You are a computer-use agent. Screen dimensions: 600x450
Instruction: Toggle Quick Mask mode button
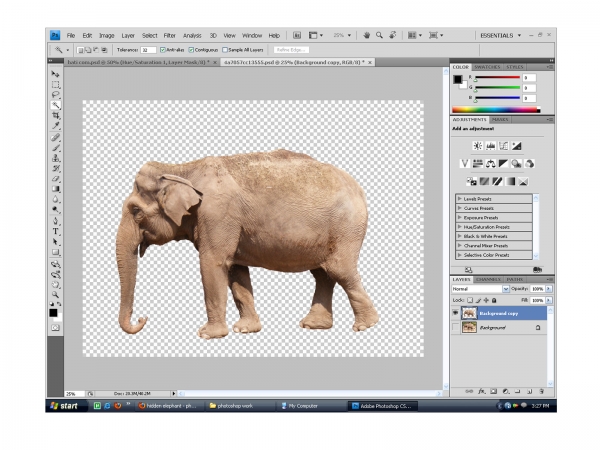(x=55, y=328)
